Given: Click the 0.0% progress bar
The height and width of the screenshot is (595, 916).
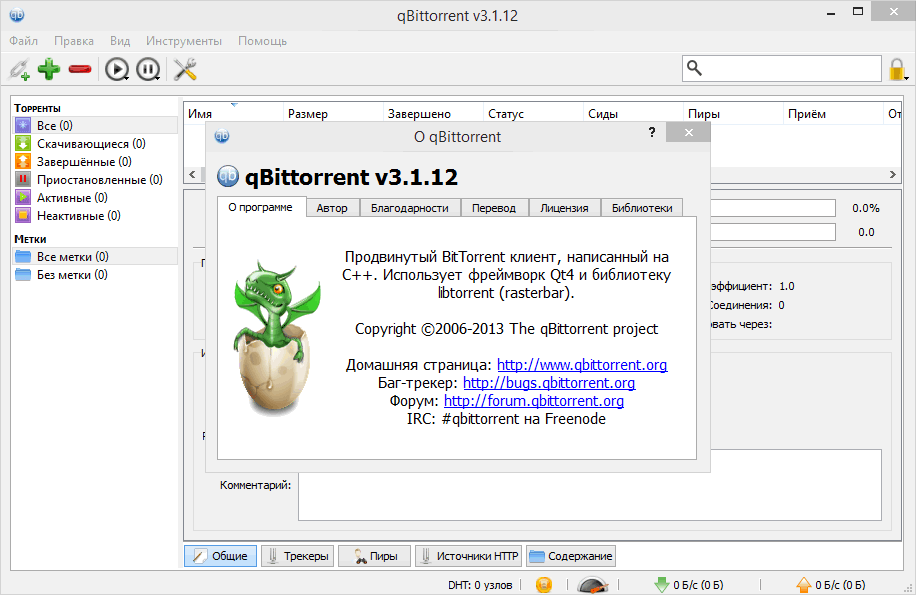Looking at the screenshot, I should coord(773,208).
